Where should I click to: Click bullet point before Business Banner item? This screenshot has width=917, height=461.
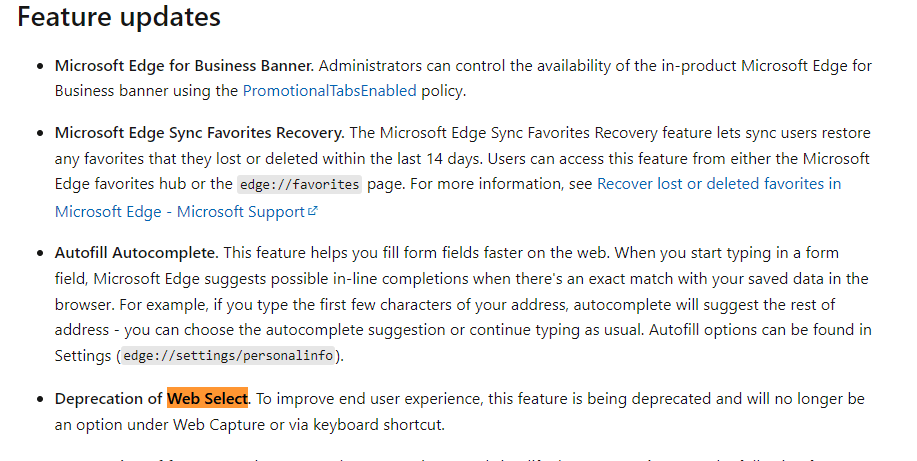point(39,66)
